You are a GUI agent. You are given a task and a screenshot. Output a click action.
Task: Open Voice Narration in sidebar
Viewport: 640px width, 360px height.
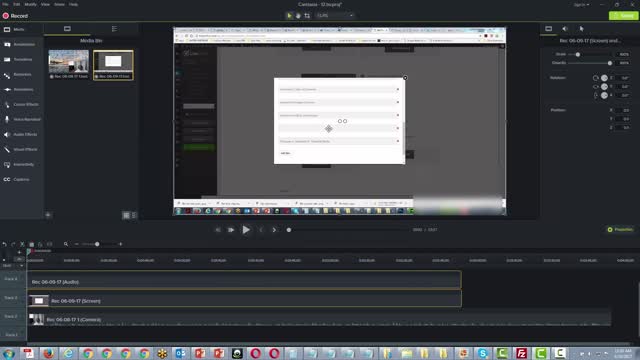22,120
